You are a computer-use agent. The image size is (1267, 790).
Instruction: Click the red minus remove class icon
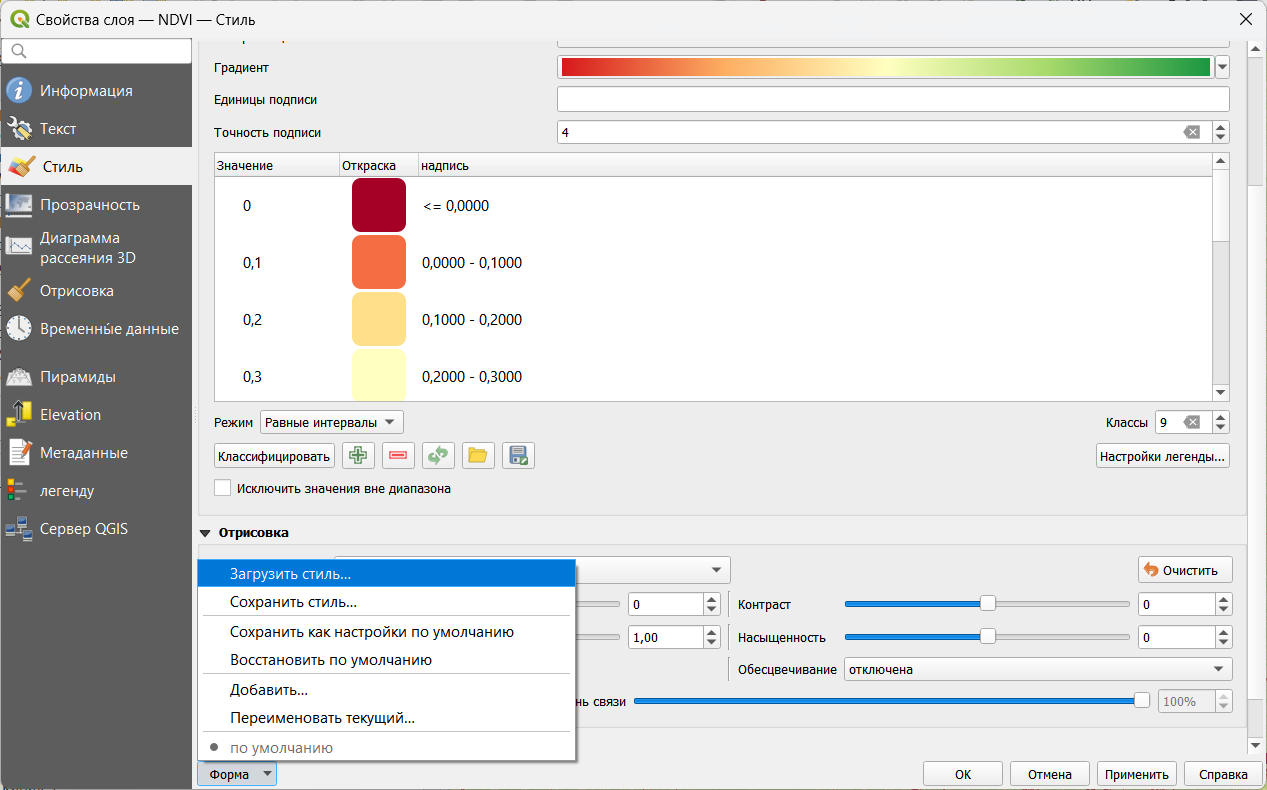pyautogui.click(x=398, y=456)
